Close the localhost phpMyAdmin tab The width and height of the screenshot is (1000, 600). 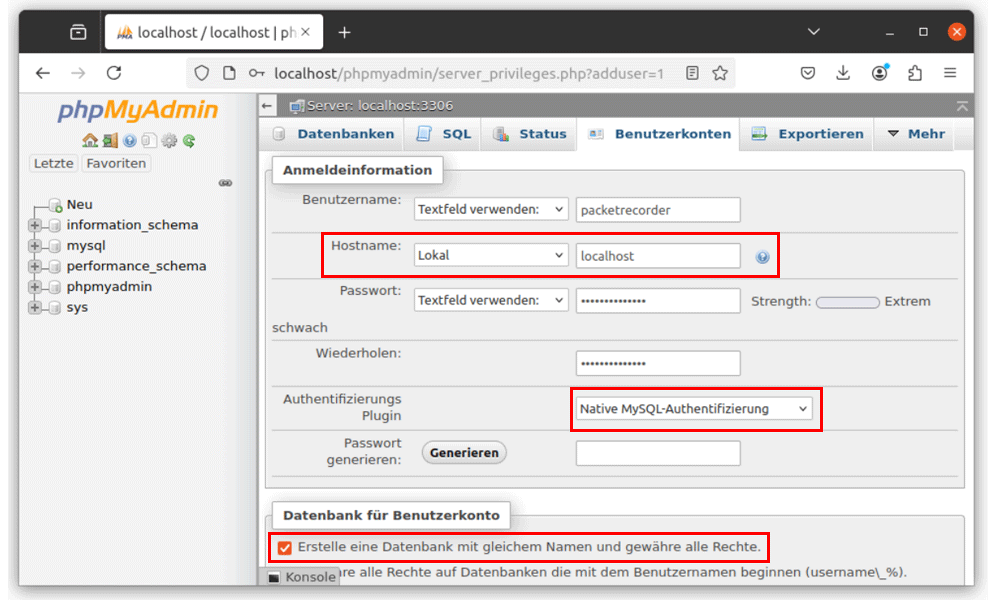pyautogui.click(x=305, y=32)
